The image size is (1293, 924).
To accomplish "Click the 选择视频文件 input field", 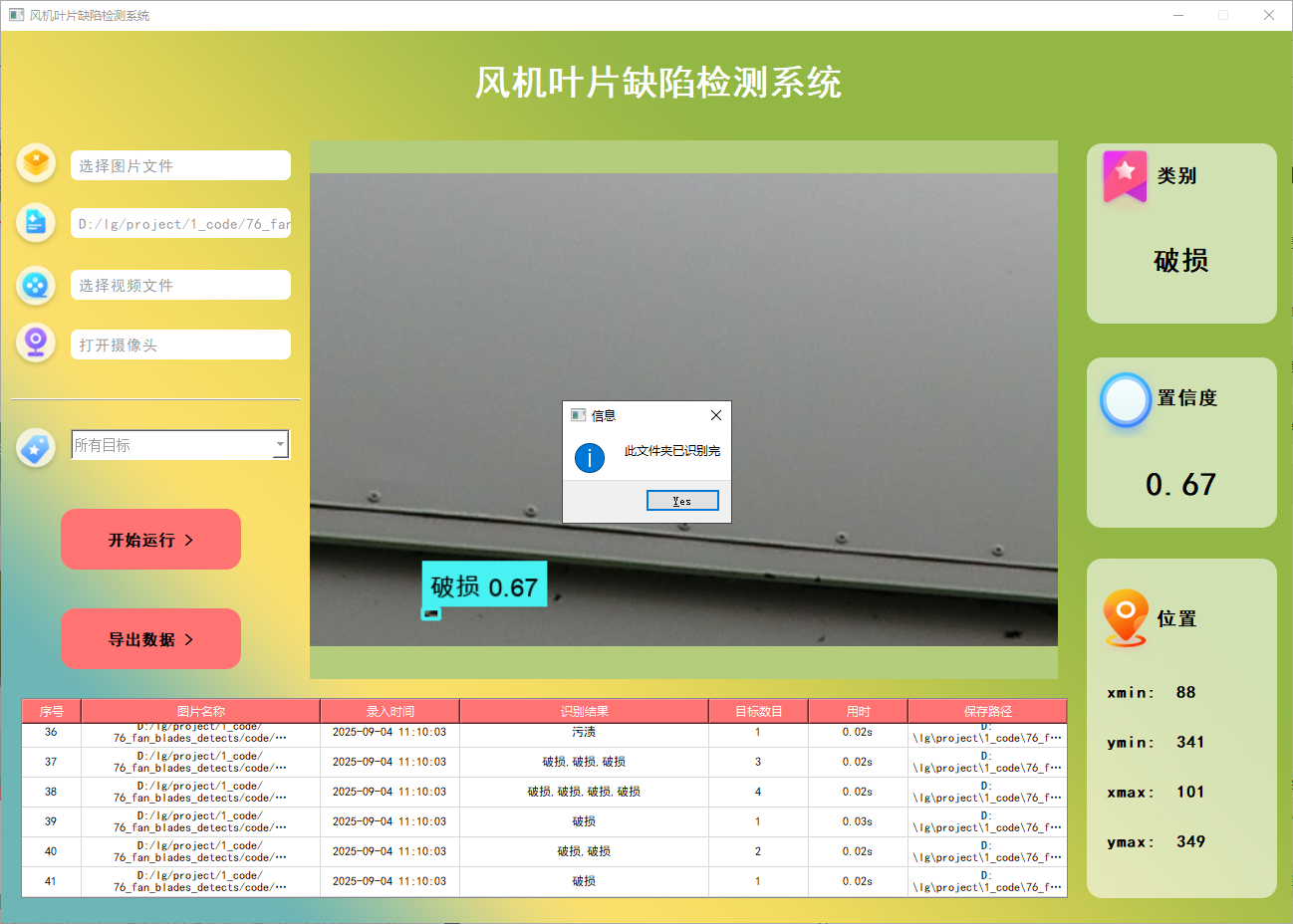I will 180,285.
